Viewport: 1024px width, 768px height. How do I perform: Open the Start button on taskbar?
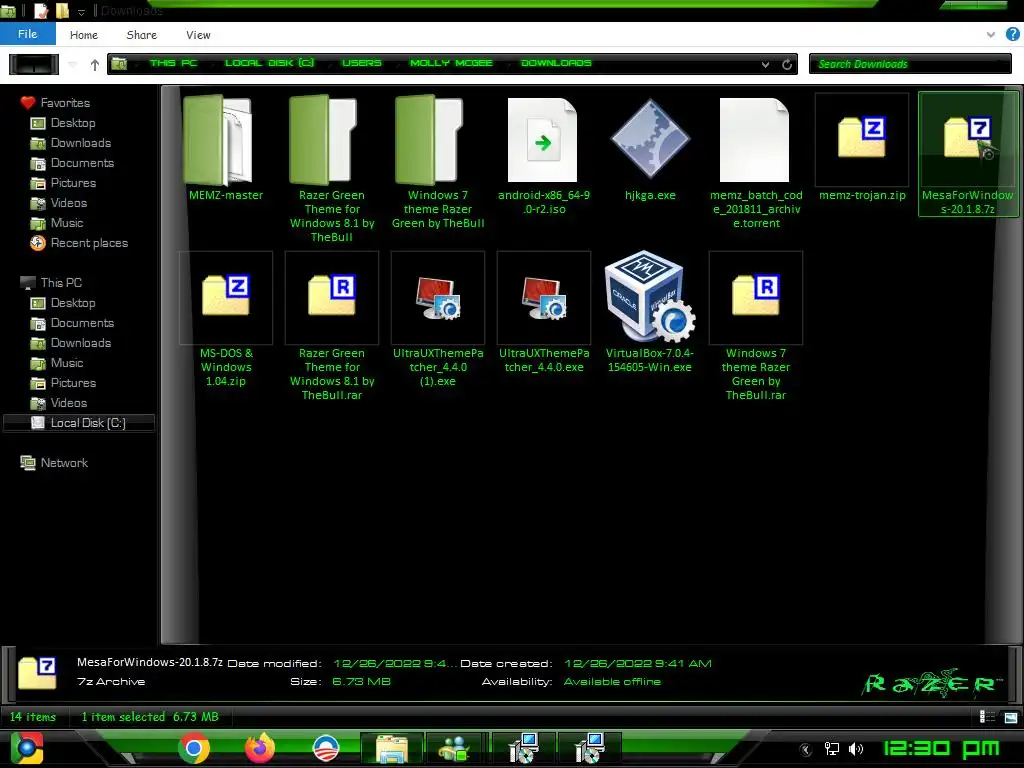click(27, 748)
